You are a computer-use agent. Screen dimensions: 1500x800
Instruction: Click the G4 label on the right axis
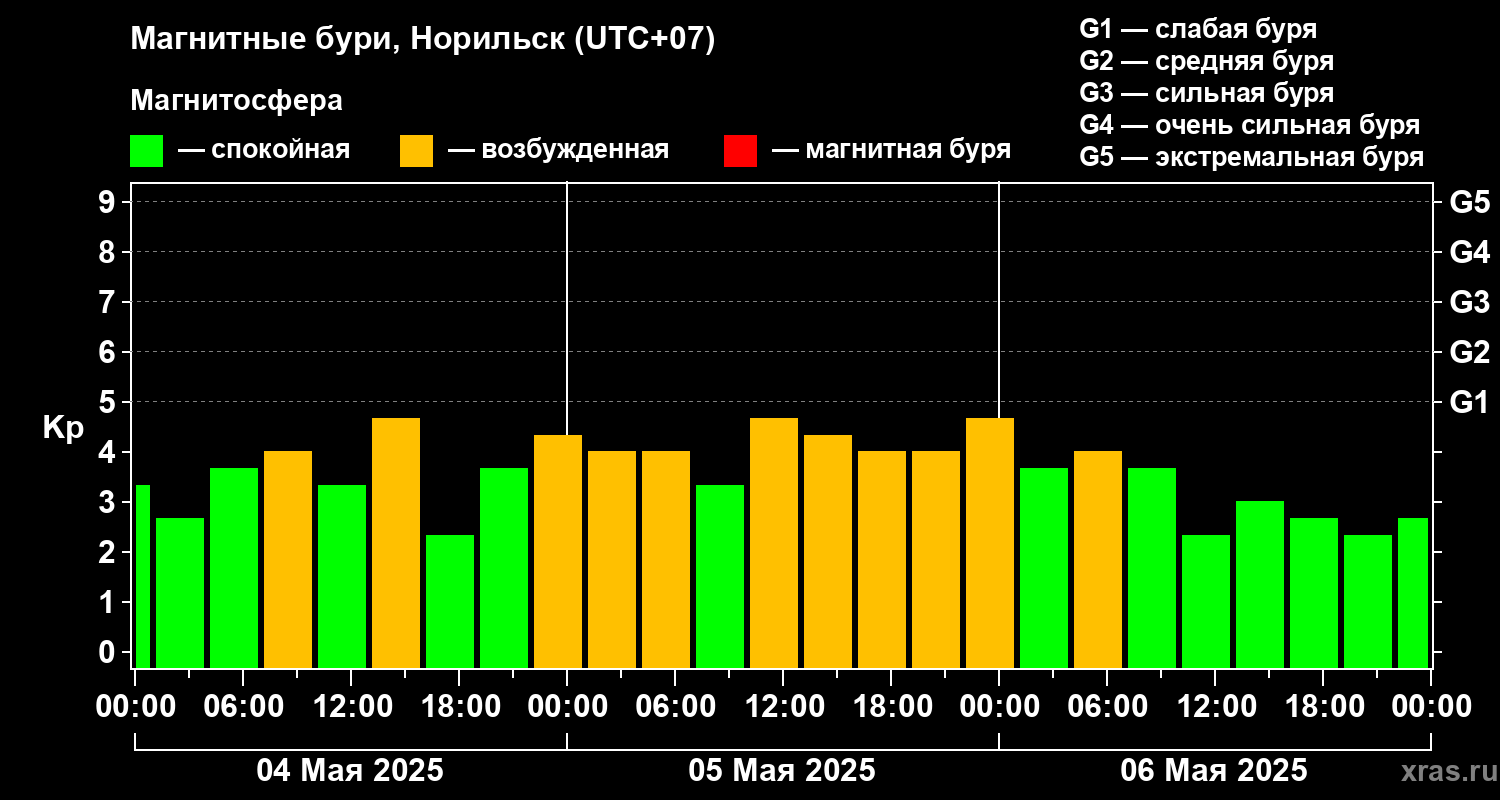pyautogui.click(x=1469, y=253)
